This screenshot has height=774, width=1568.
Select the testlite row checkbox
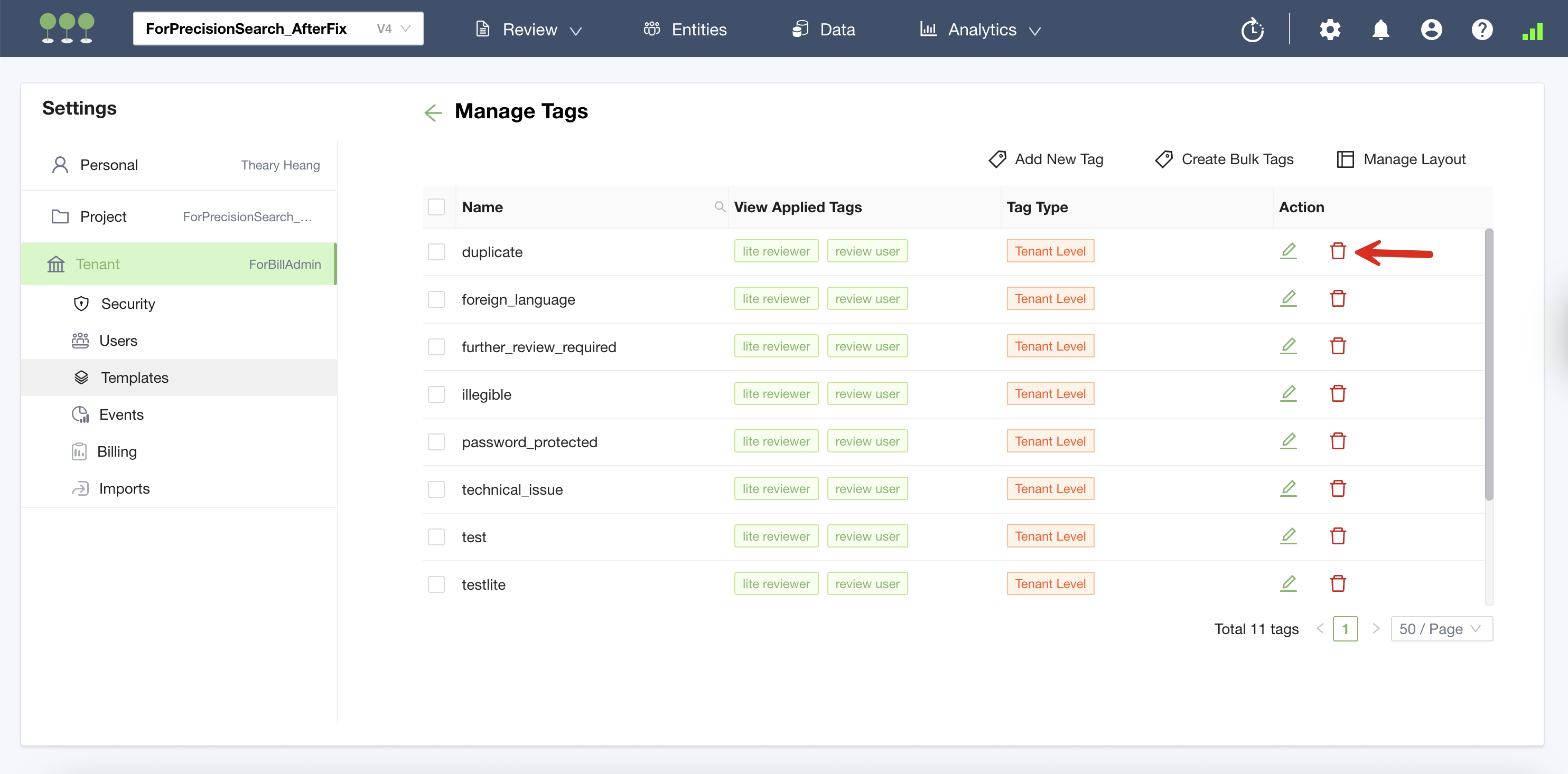(436, 584)
